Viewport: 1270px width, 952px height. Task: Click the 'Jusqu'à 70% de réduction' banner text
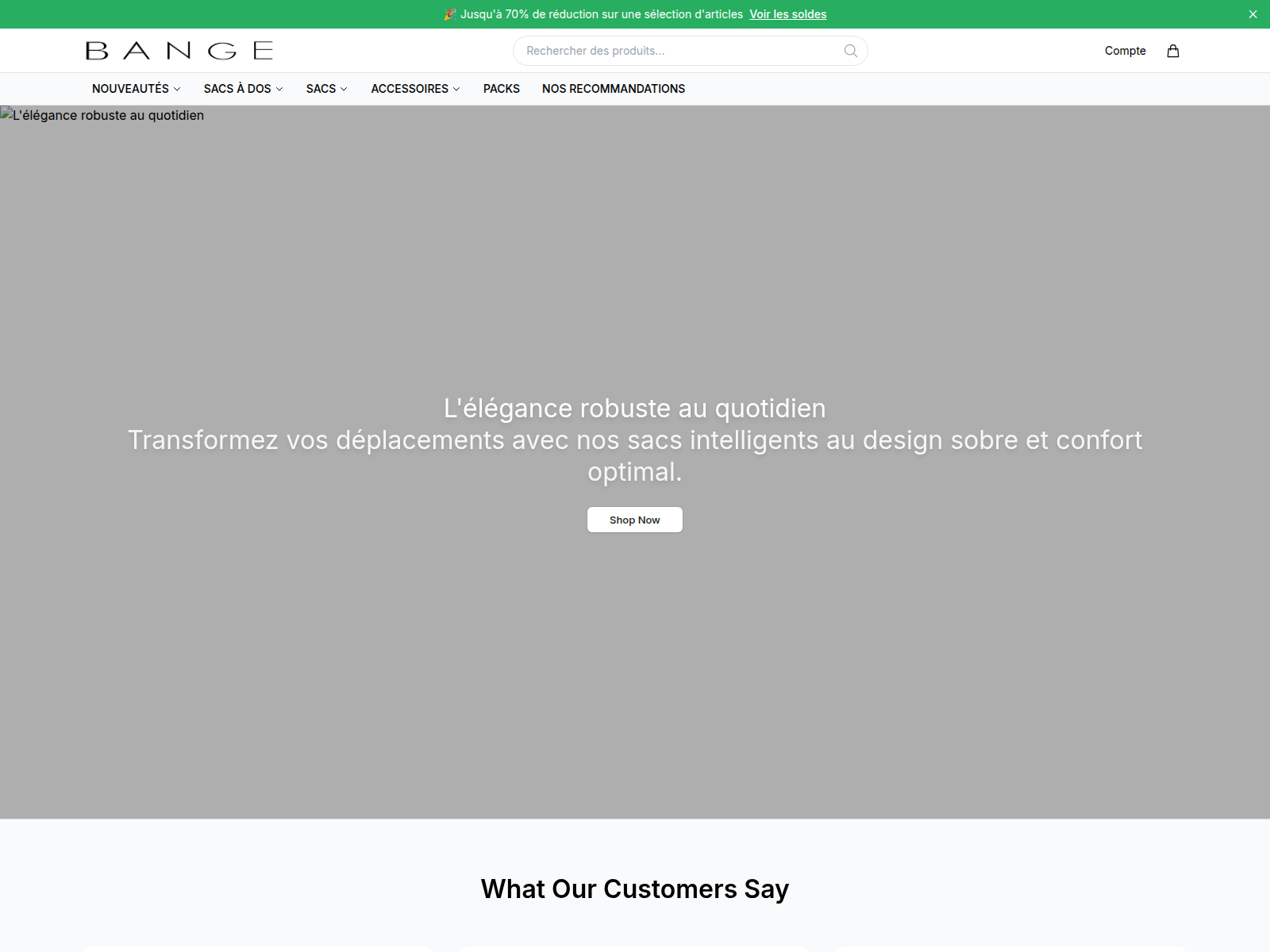pos(595,14)
